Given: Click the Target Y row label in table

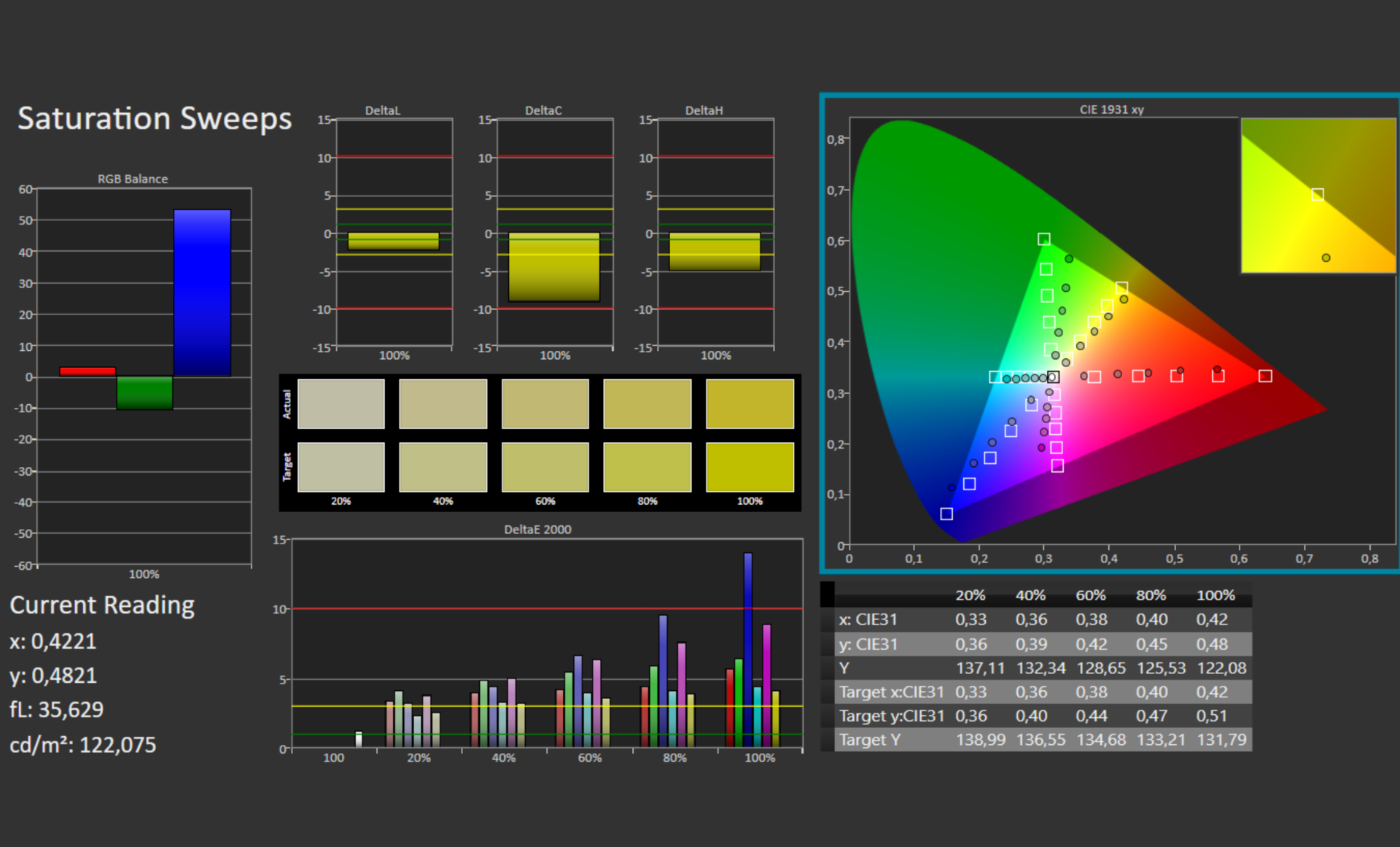Looking at the screenshot, I should (x=869, y=740).
